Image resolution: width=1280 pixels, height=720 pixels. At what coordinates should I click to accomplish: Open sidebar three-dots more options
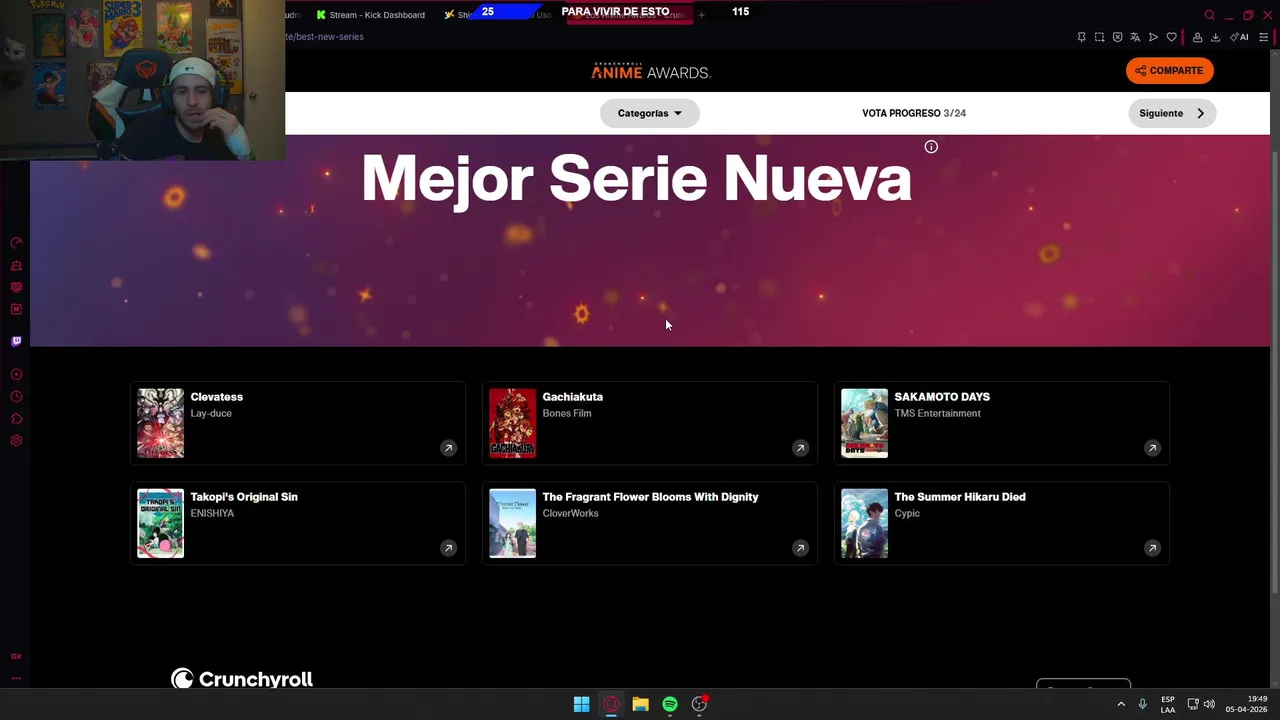pyautogui.click(x=16, y=678)
